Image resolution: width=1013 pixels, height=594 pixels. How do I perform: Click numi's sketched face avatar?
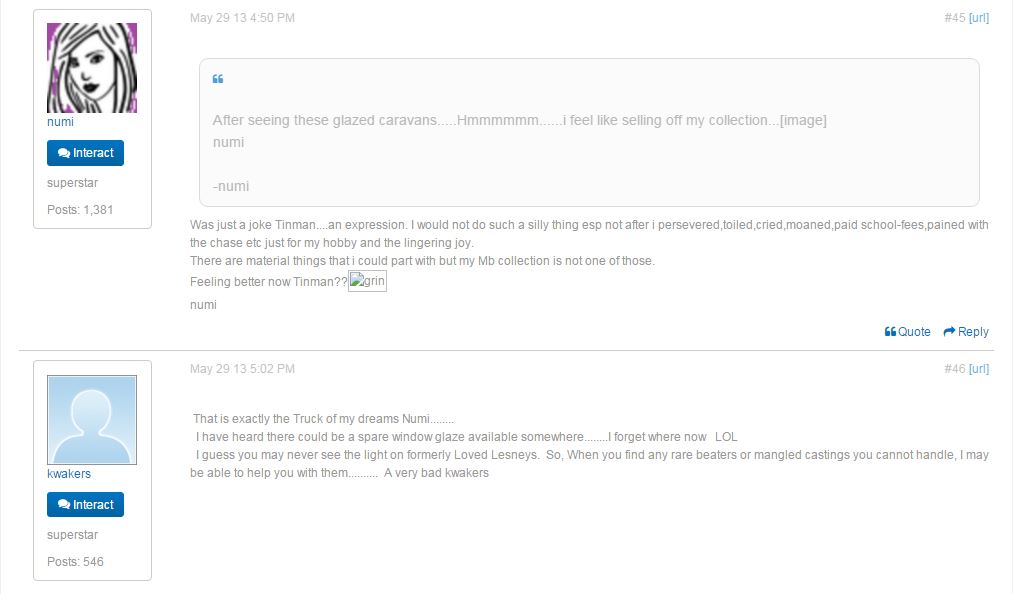(x=92, y=68)
